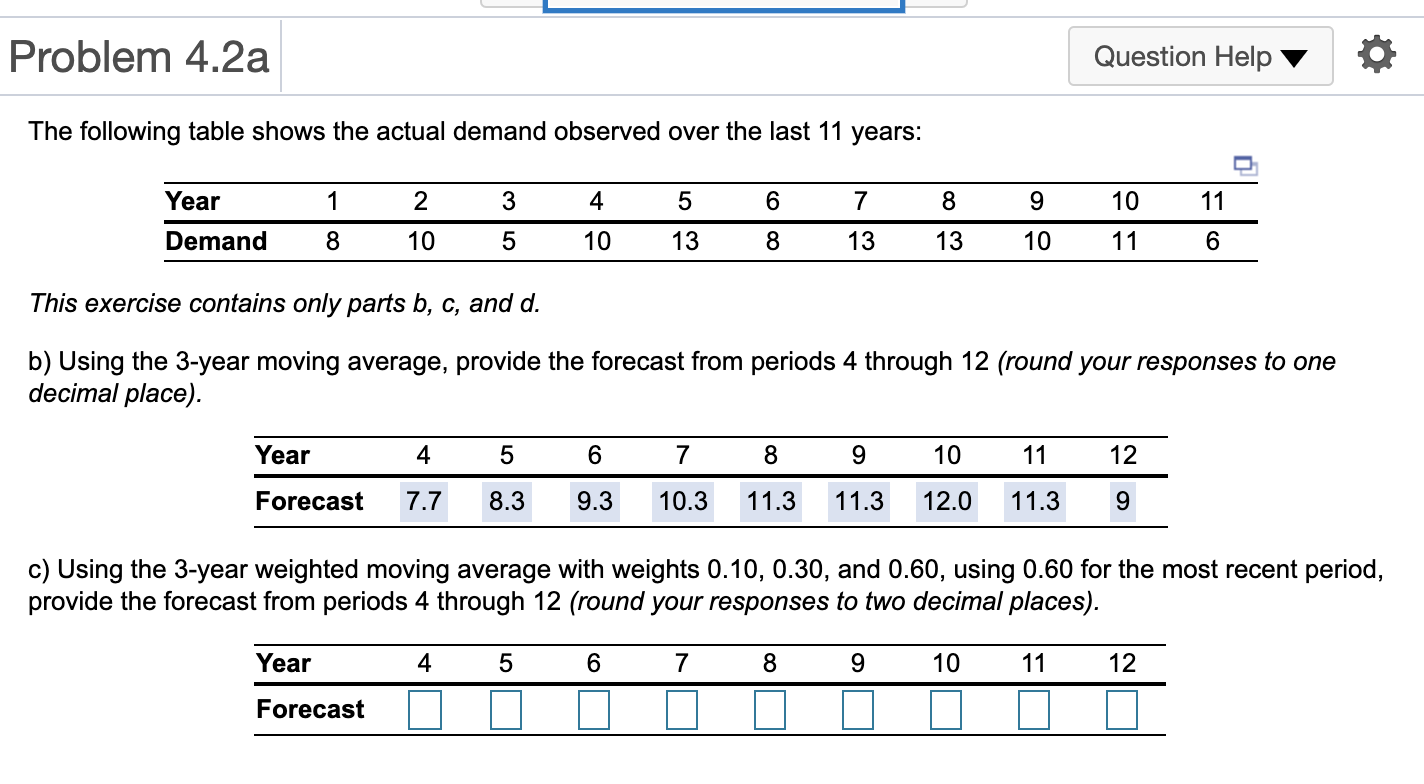Viewport: 1424px width, 784px height.
Task: Select the 11.3 forecast under year 11
Action: pos(1034,501)
